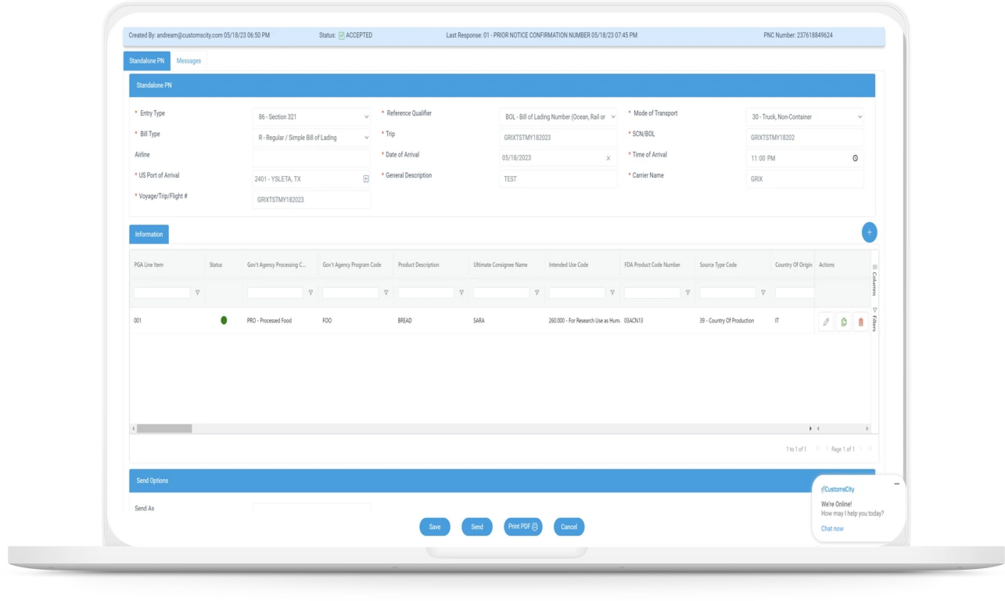This screenshot has width=1005, height=601.
Task: Open filter menu for Gov't Agency Program Code
Action: click(386, 293)
